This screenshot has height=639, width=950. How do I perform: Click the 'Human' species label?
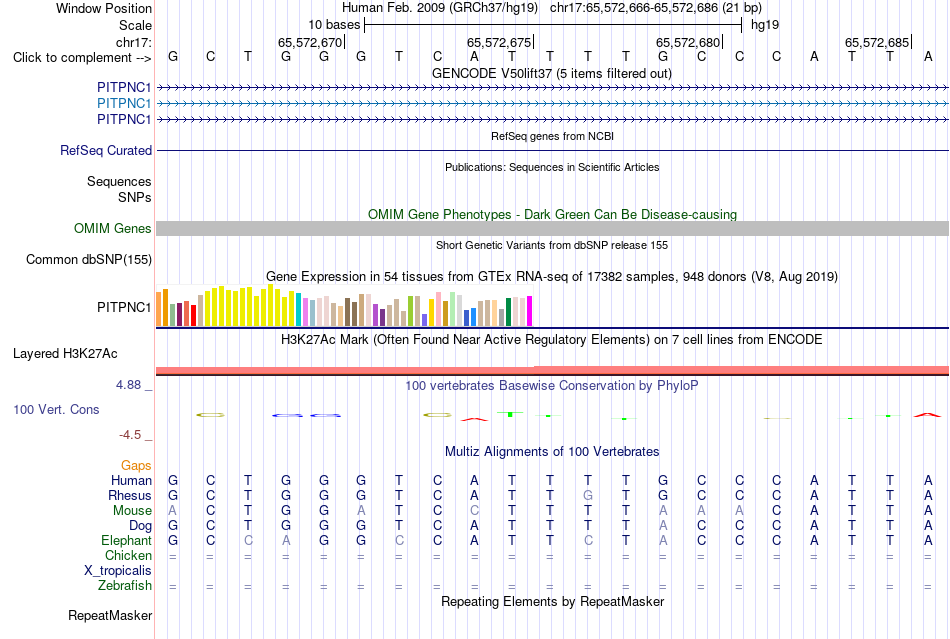click(x=131, y=480)
